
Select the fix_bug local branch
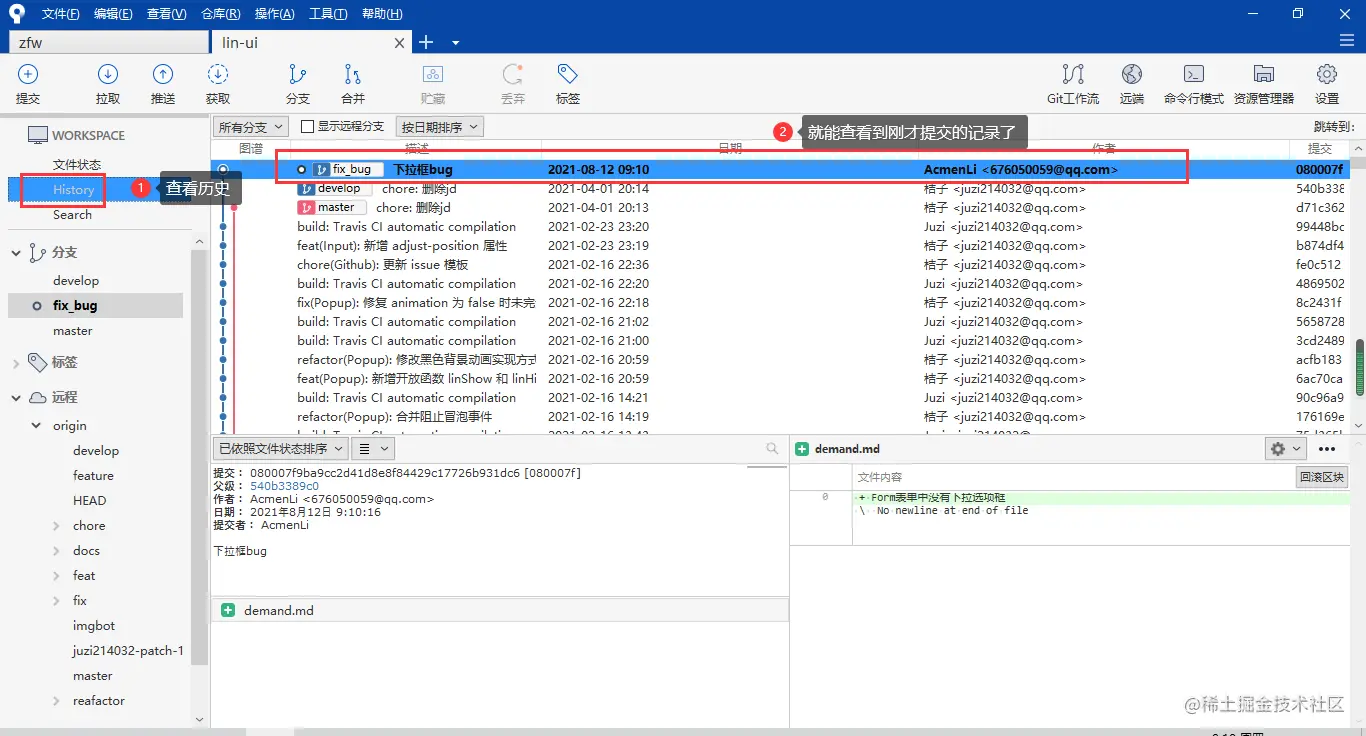coord(95,306)
